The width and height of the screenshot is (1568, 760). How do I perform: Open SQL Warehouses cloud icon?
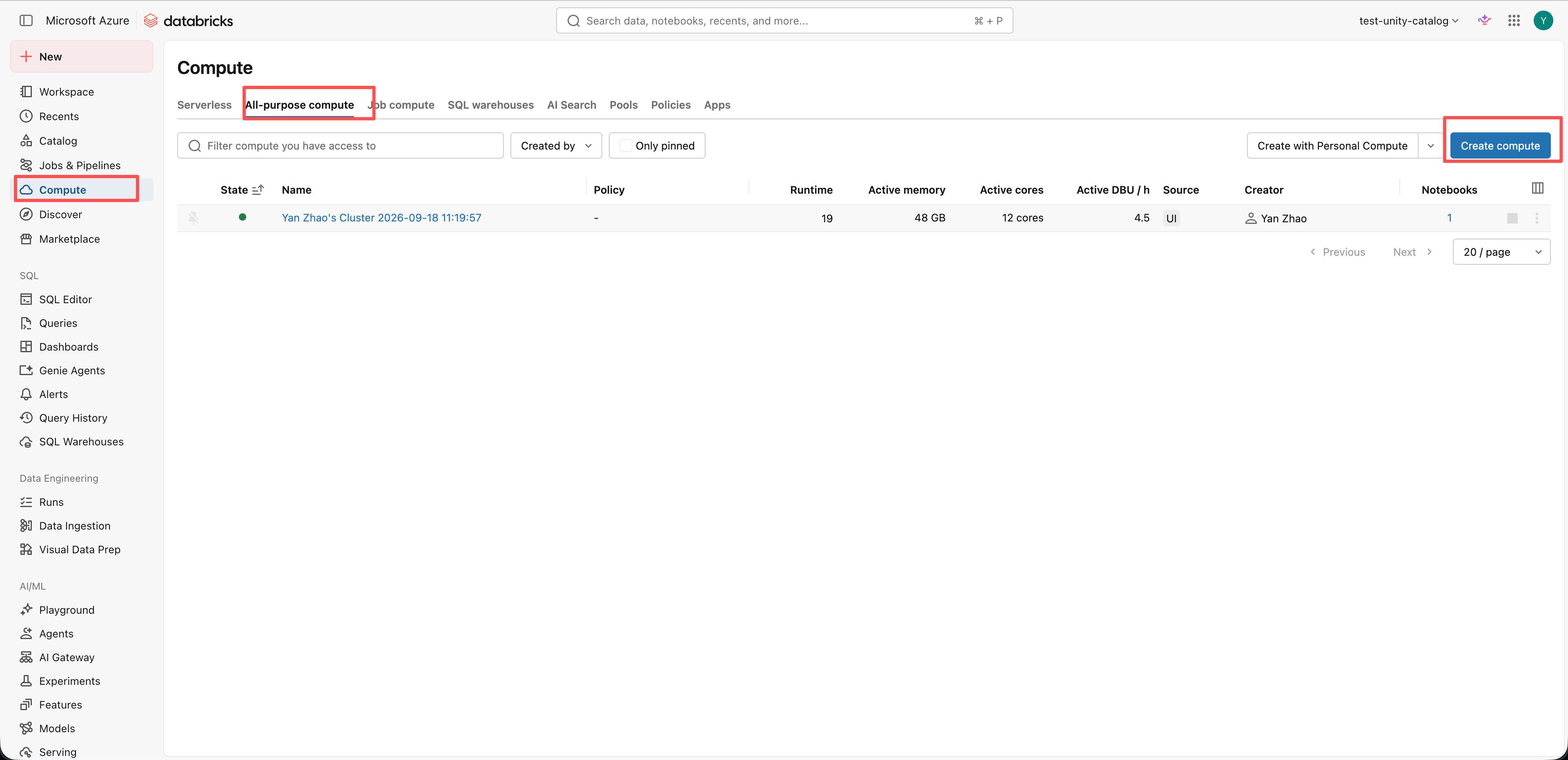tap(26, 442)
